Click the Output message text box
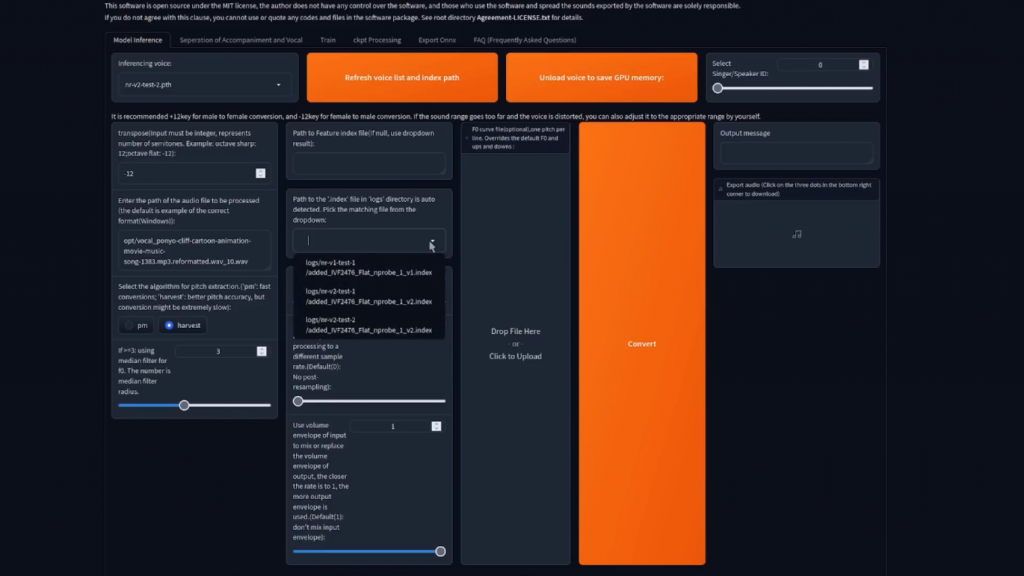This screenshot has width=1024, height=576. (x=796, y=153)
